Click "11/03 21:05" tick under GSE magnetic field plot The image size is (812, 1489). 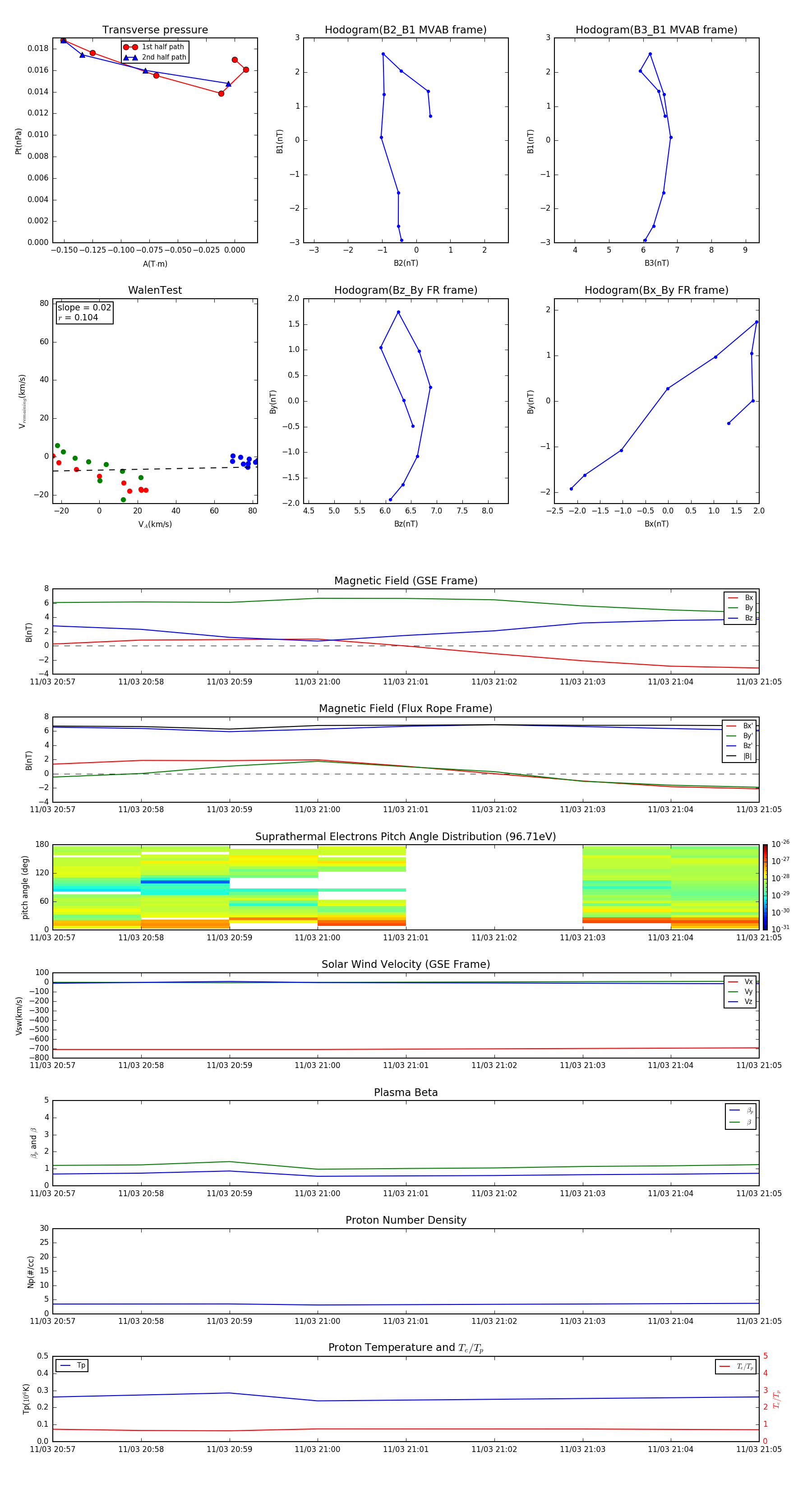coord(759,682)
